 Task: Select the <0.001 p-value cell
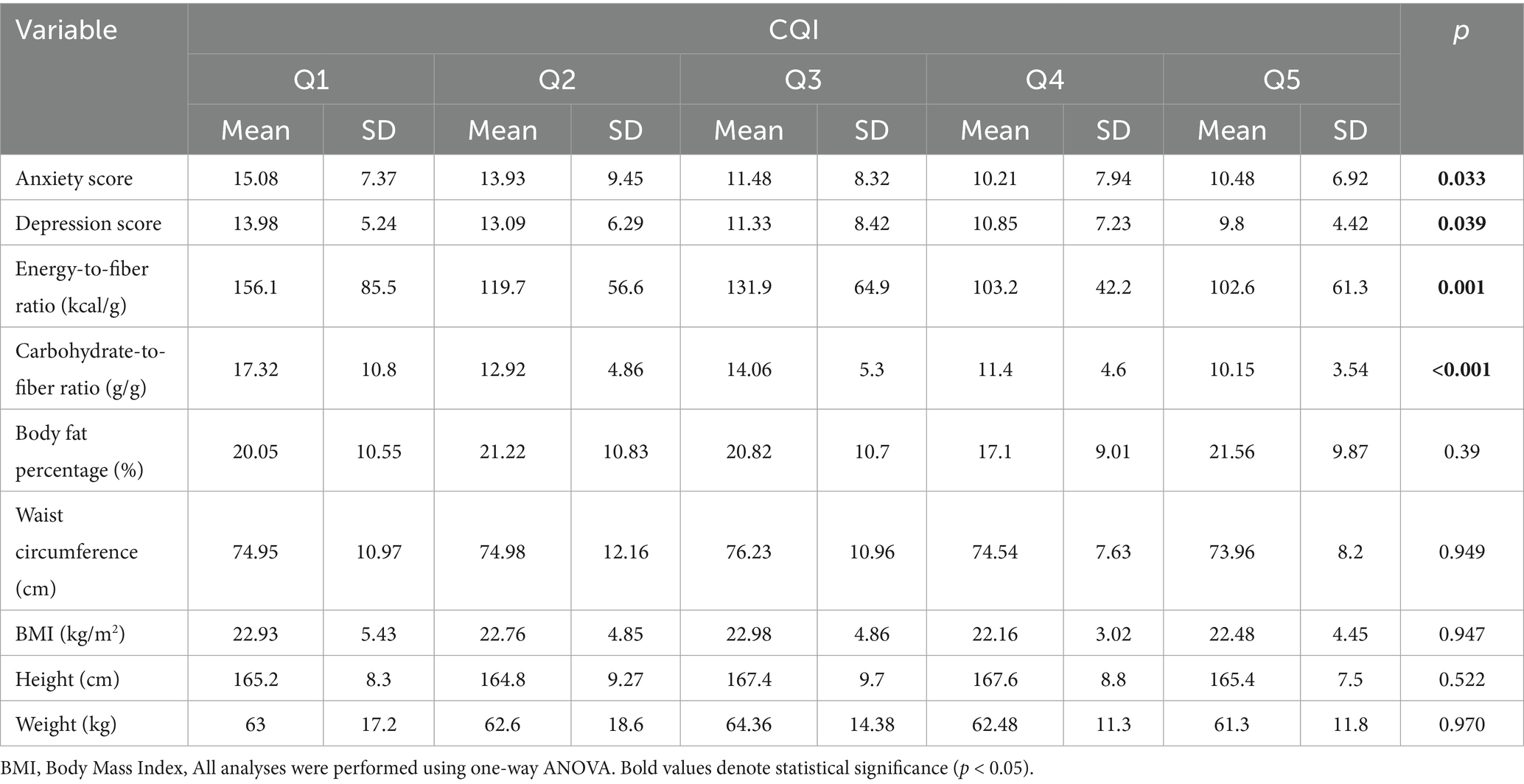coord(1461,369)
